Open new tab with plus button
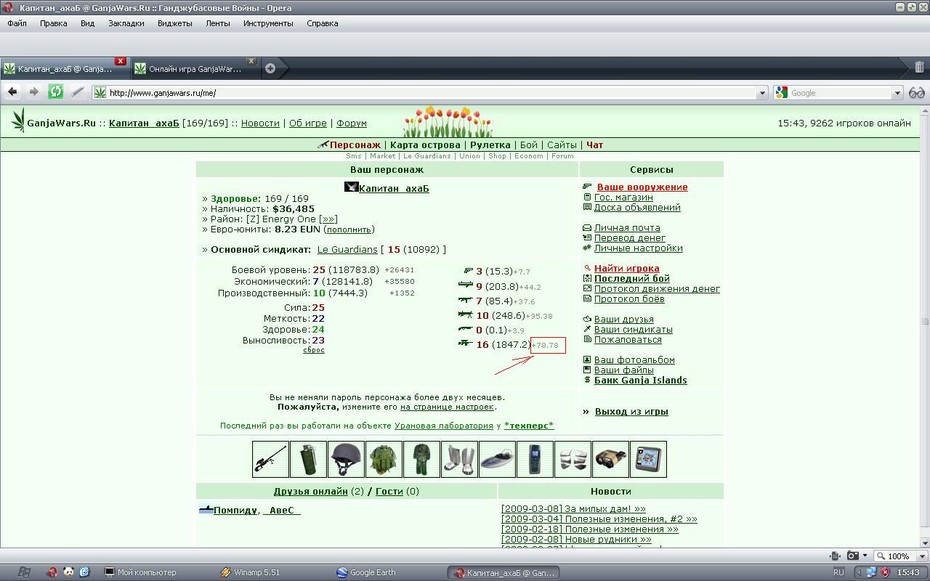This screenshot has height=581, width=930. (270, 68)
